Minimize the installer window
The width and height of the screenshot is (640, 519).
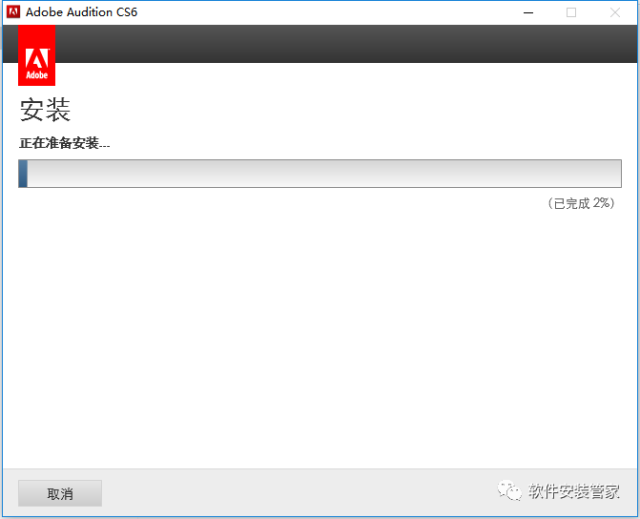[x=526, y=12]
